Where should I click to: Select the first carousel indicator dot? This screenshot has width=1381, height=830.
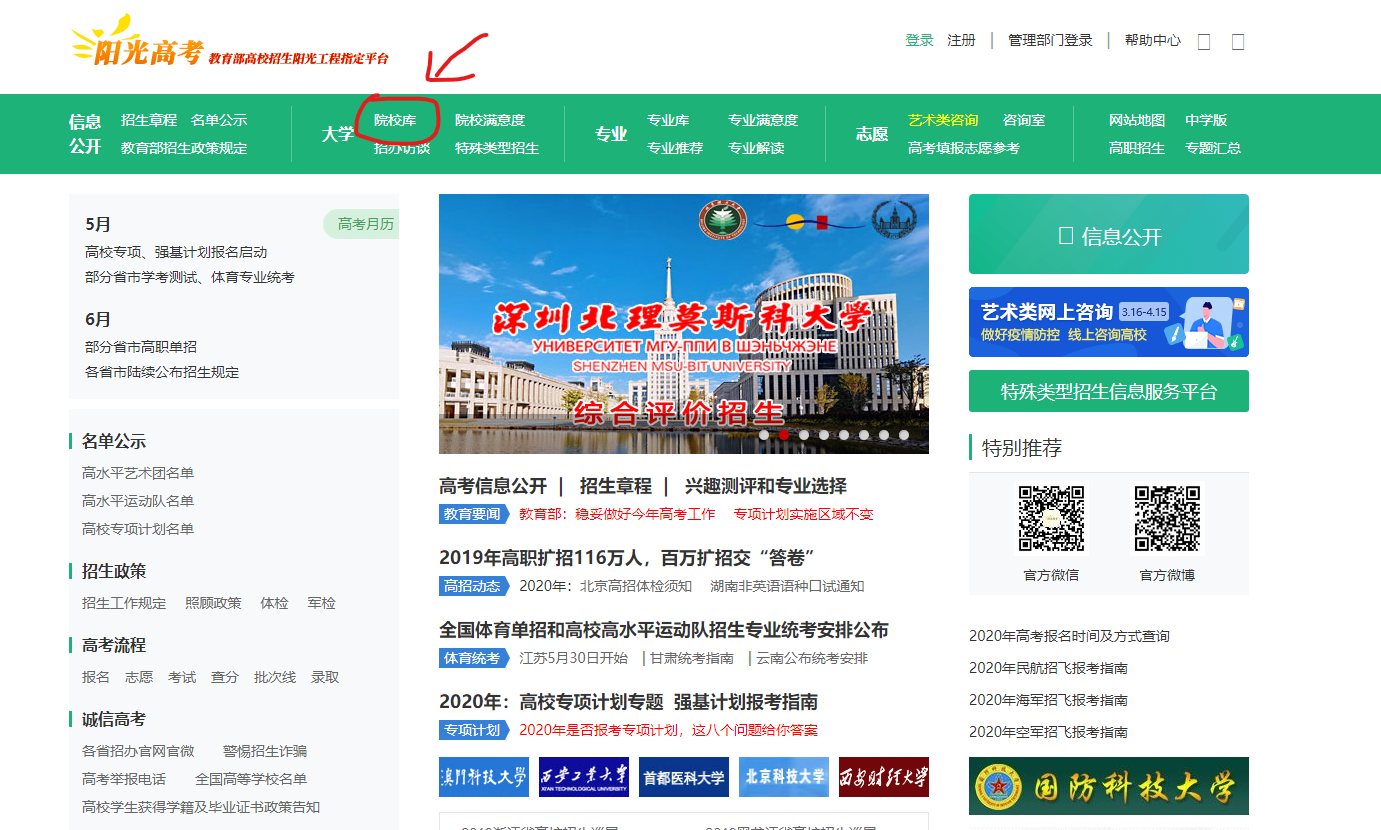[764, 435]
